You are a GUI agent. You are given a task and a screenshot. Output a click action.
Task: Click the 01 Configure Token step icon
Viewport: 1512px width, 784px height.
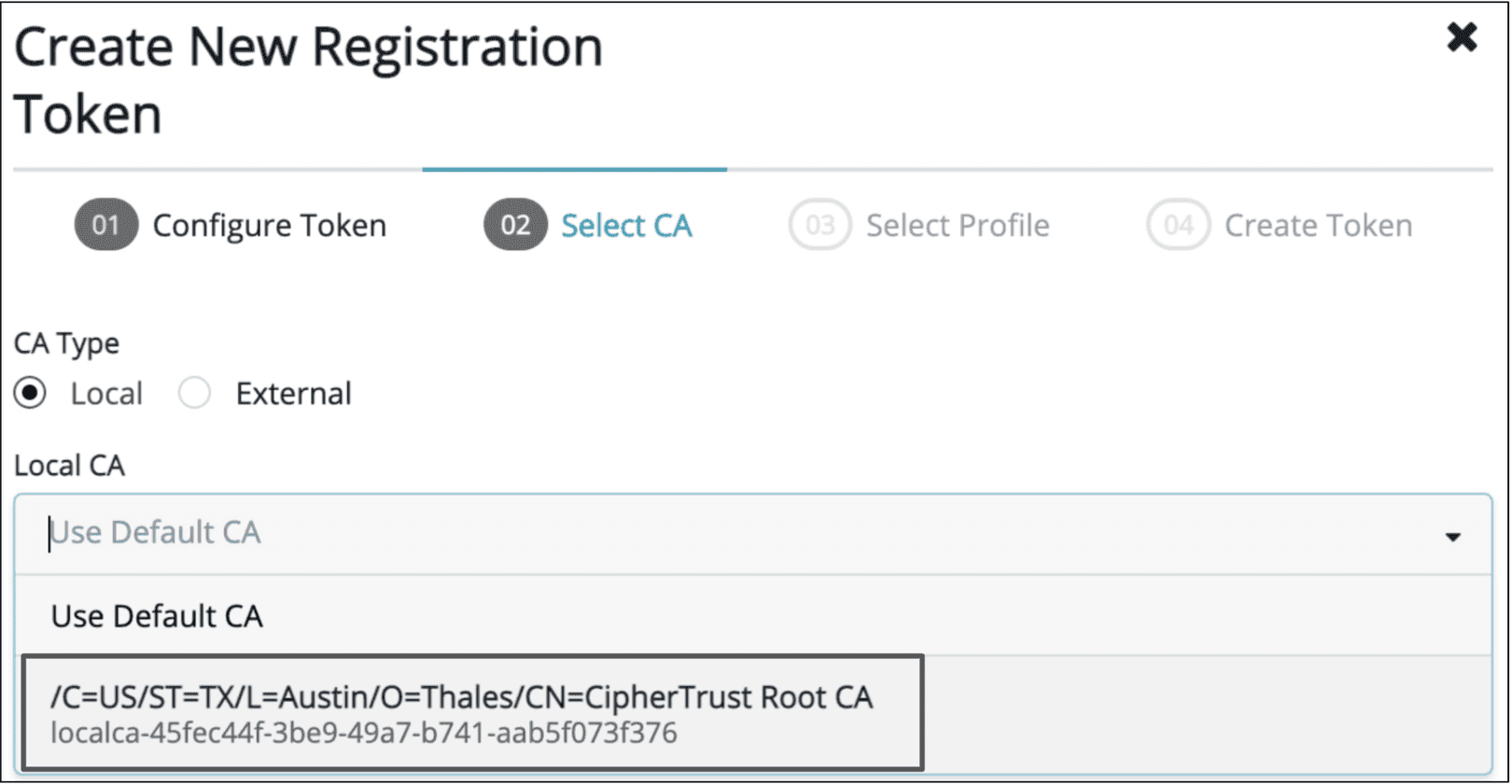(x=105, y=225)
